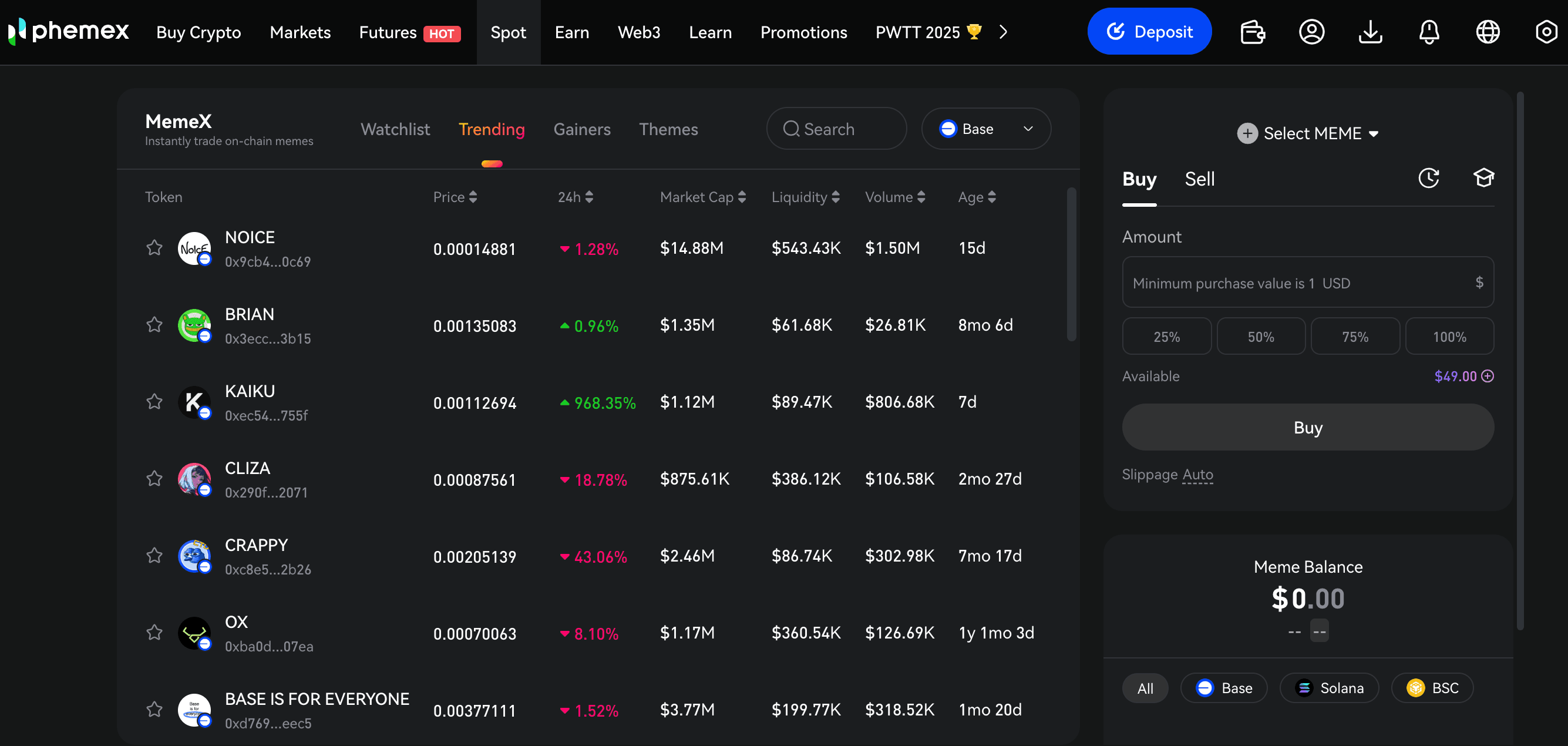Filter meme balance by All
Screen dimensions: 1568x746
[1145, 688]
